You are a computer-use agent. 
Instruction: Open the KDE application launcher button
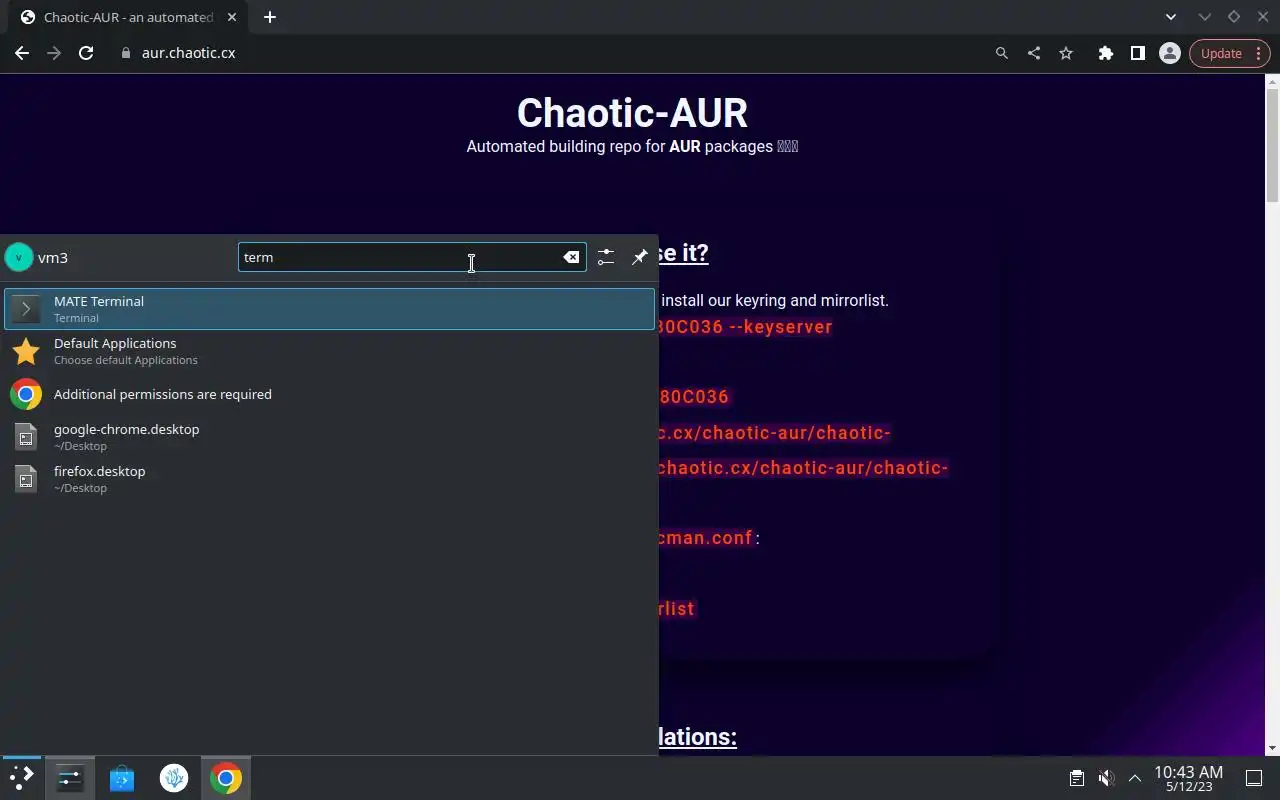pyautogui.click(x=21, y=778)
